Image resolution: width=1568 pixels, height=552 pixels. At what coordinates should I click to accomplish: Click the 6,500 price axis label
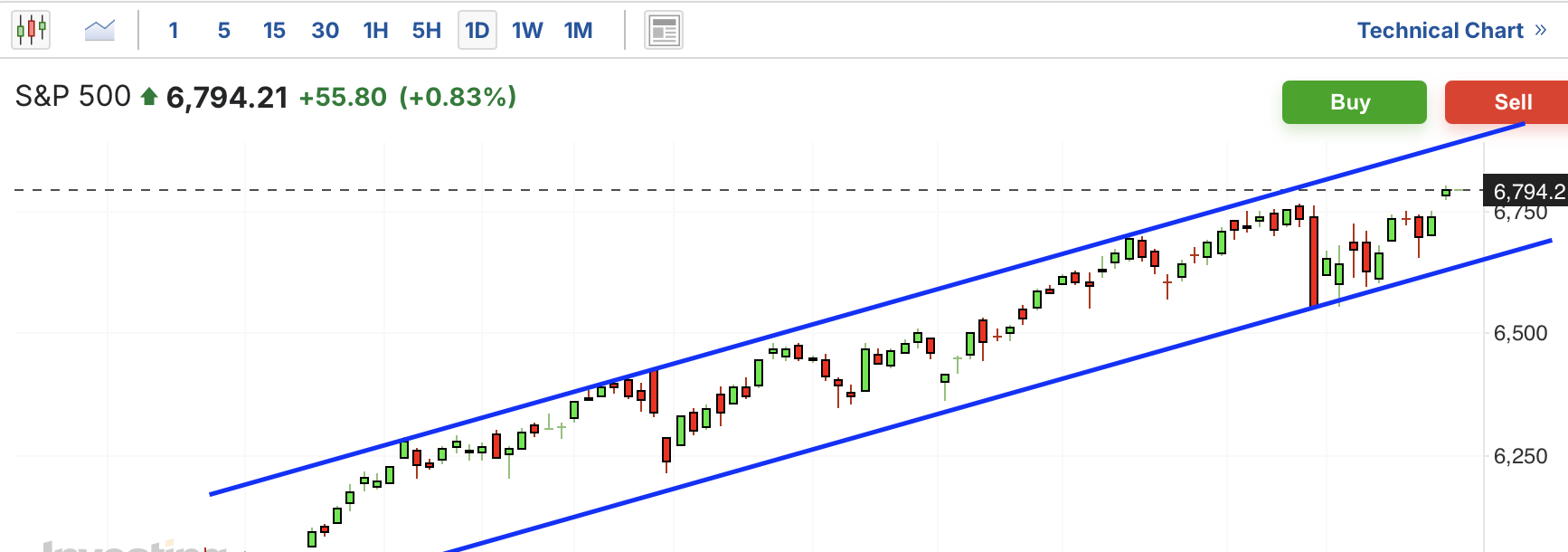[x=1520, y=333]
